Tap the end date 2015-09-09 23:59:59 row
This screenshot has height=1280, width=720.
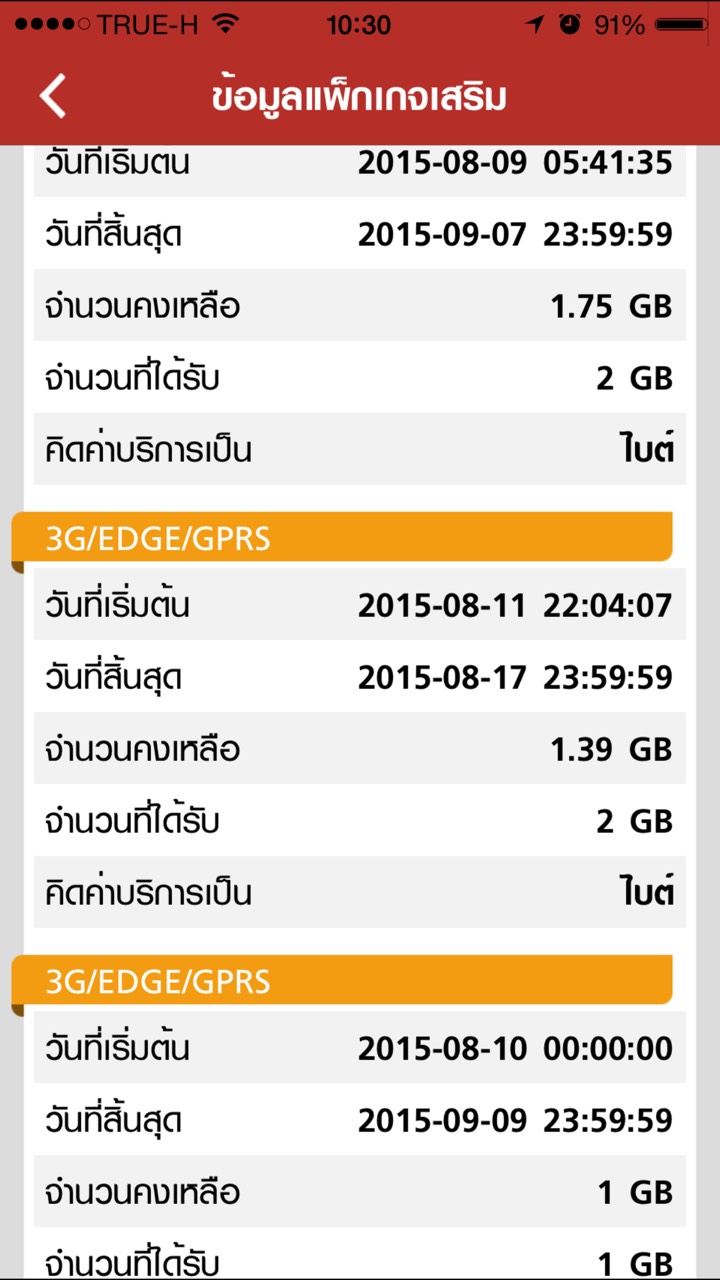pos(360,1120)
